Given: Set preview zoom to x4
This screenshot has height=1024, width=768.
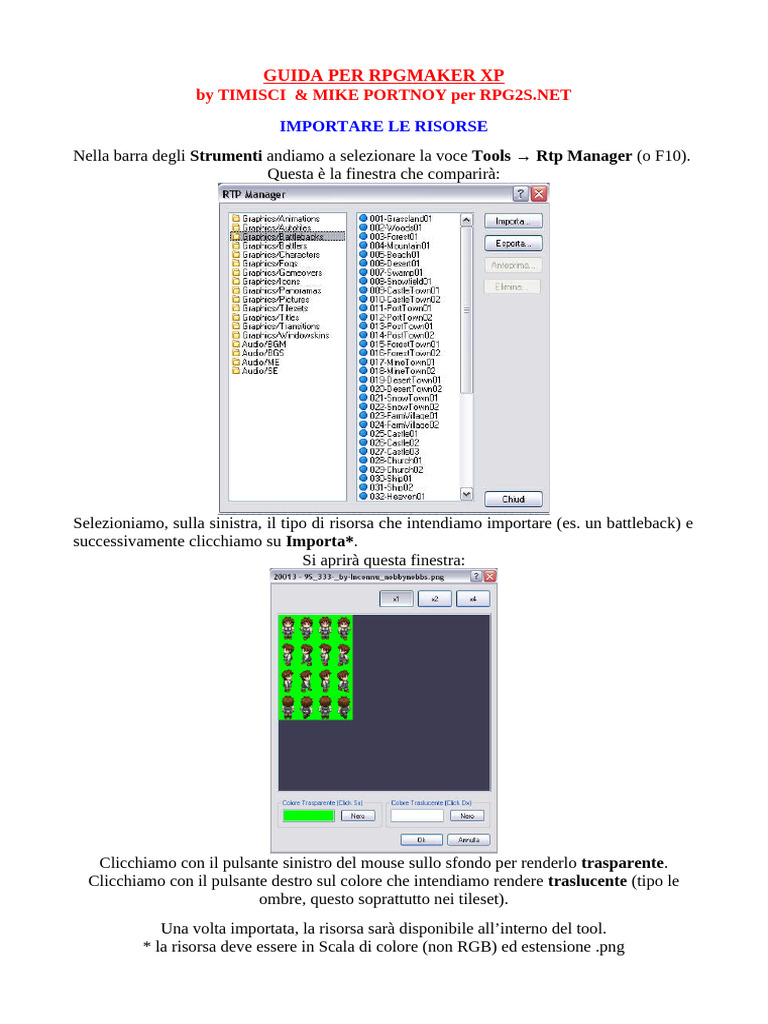Looking at the screenshot, I should [473, 598].
